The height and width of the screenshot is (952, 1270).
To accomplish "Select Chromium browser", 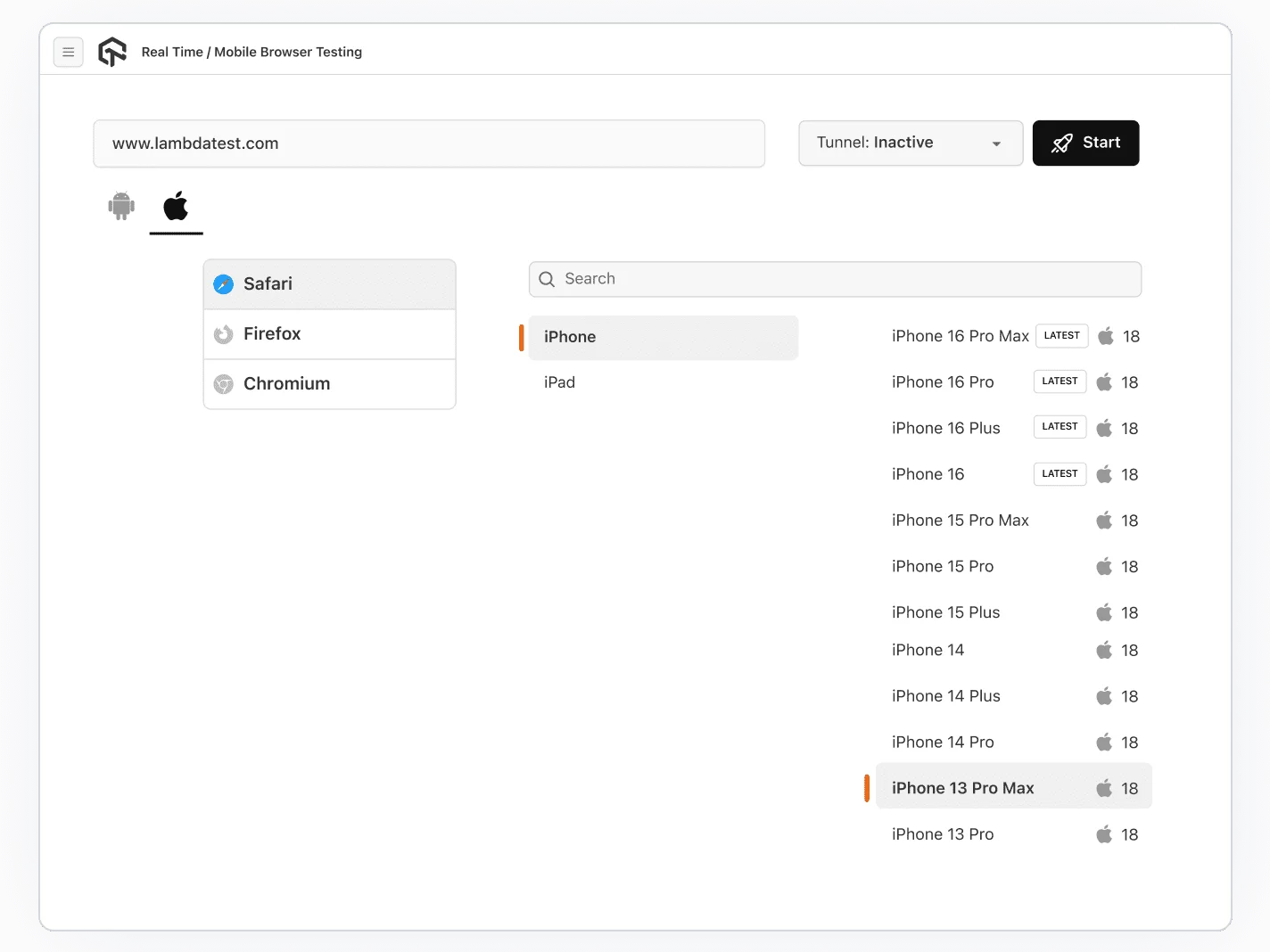I will 329,384.
